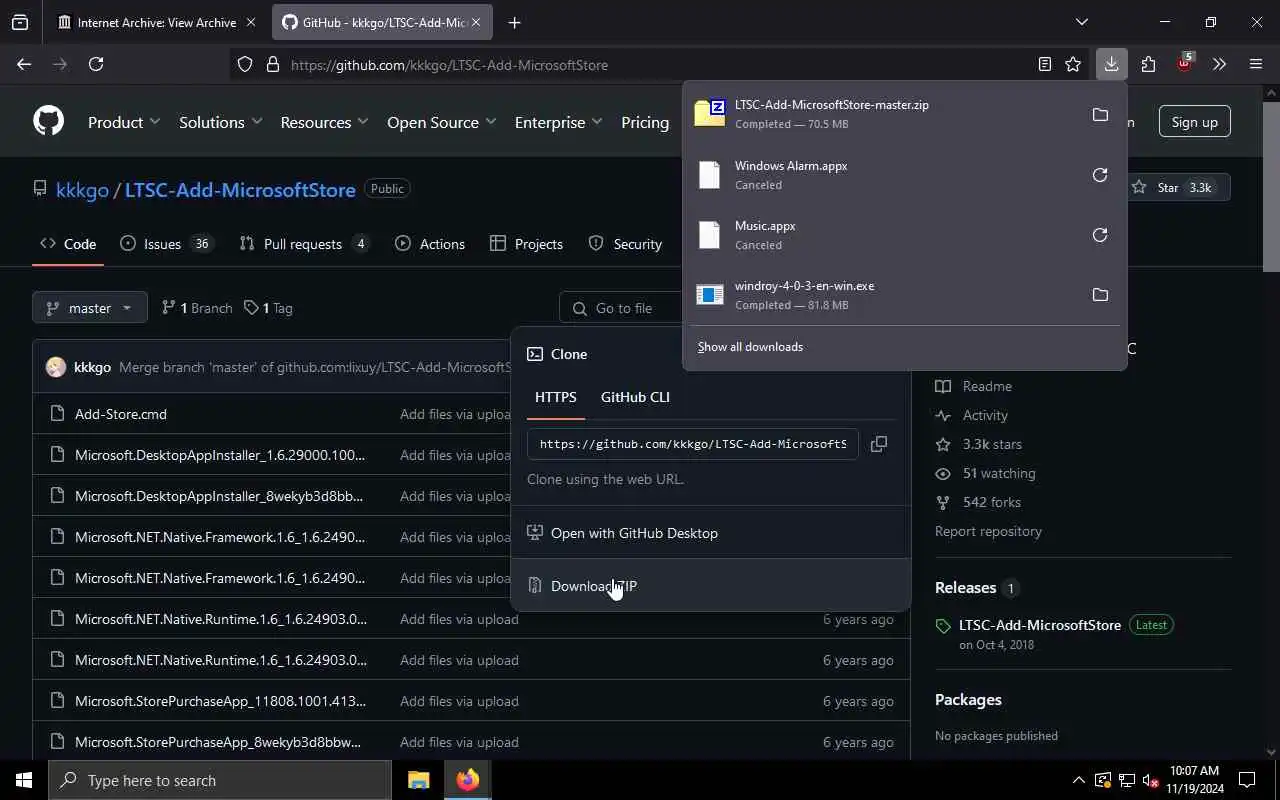Viewport: 1280px width, 800px height.
Task: Open the Actions tab
Action: tap(430, 244)
